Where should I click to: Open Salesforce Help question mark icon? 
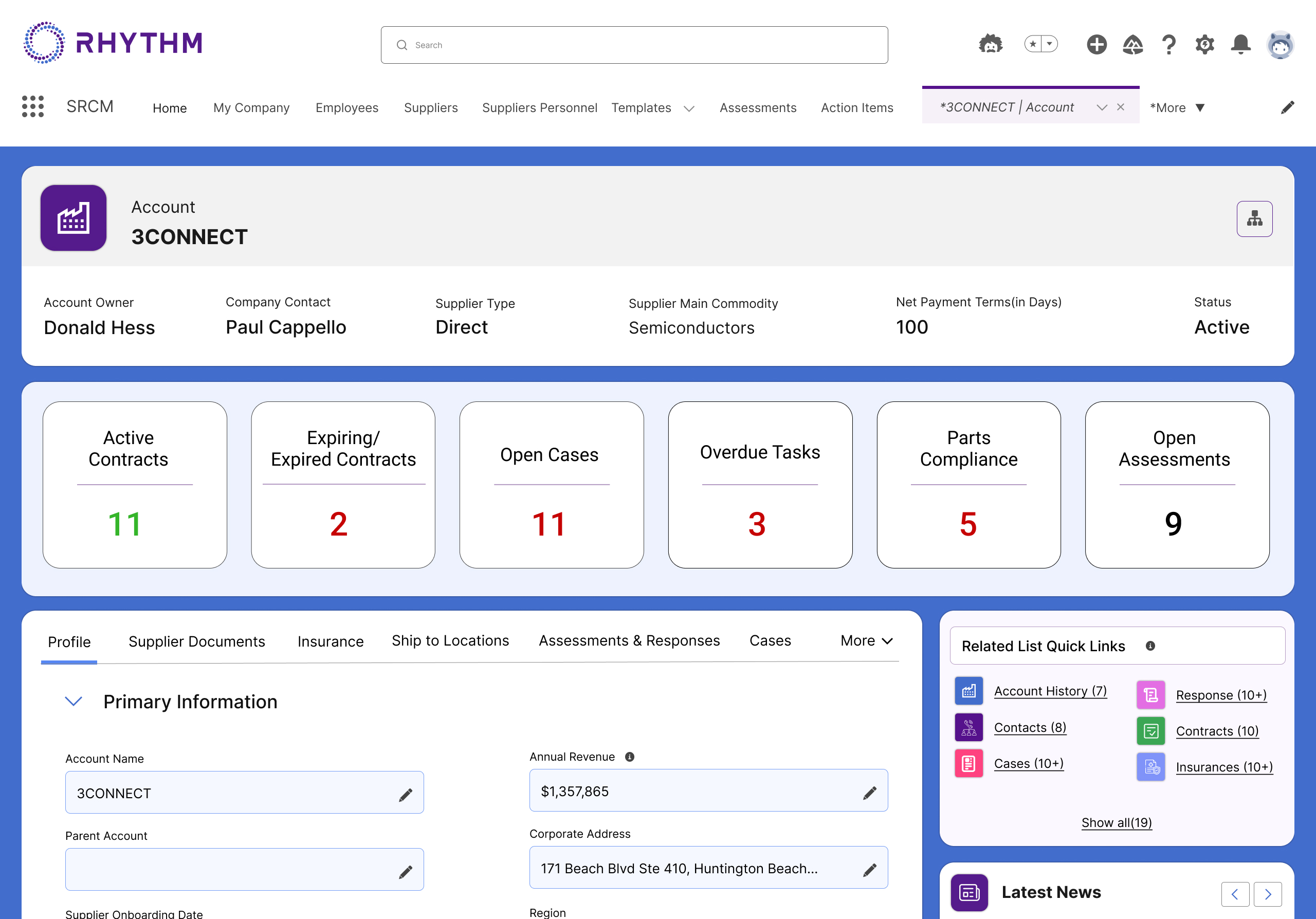1168,44
